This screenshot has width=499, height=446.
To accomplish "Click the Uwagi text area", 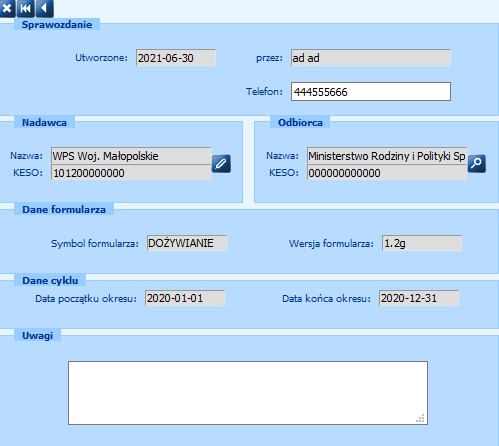I will (248, 393).
